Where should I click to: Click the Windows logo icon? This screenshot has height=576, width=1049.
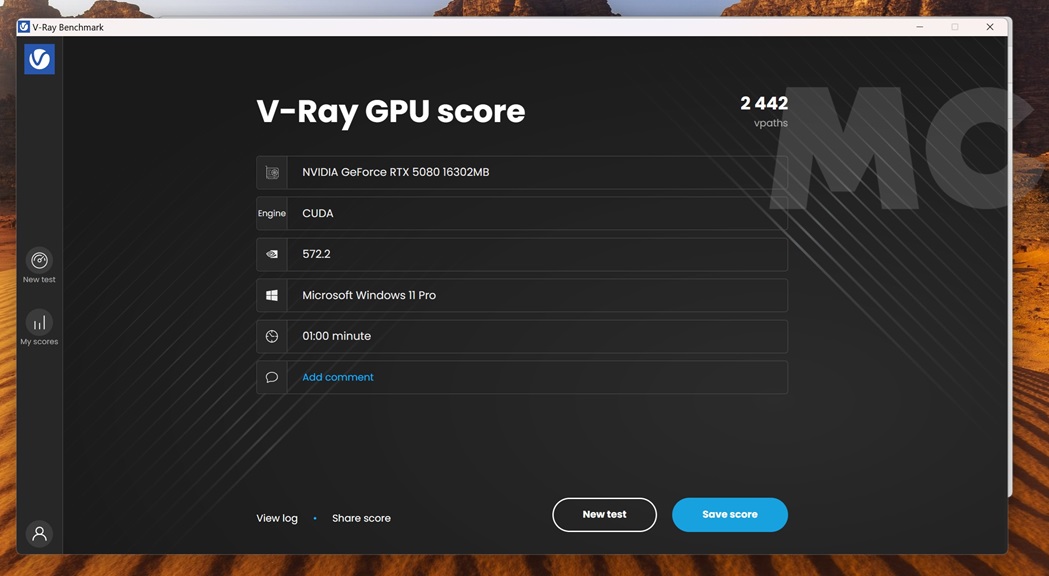pos(272,295)
